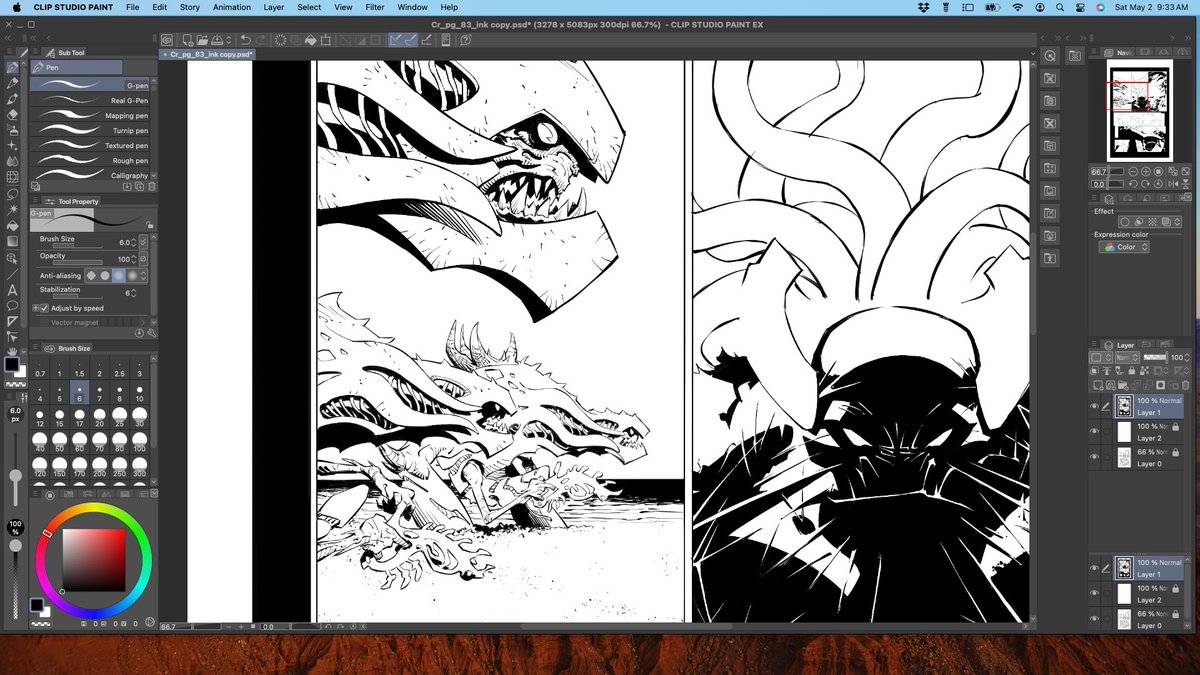Open the Story menu
This screenshot has width=1200, height=675.
pos(189,7)
